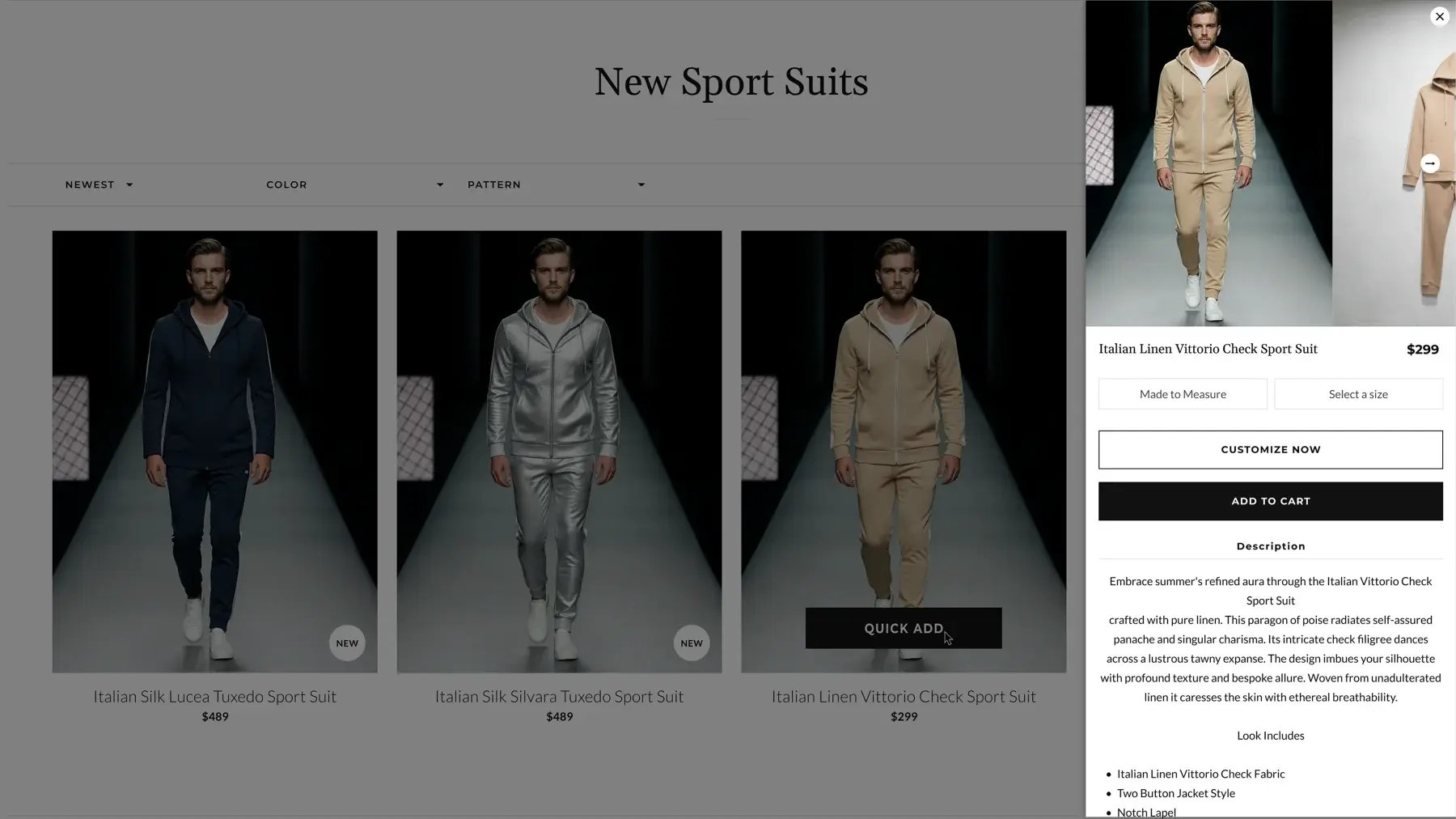
Task: Open the Description section header
Action: click(1270, 546)
